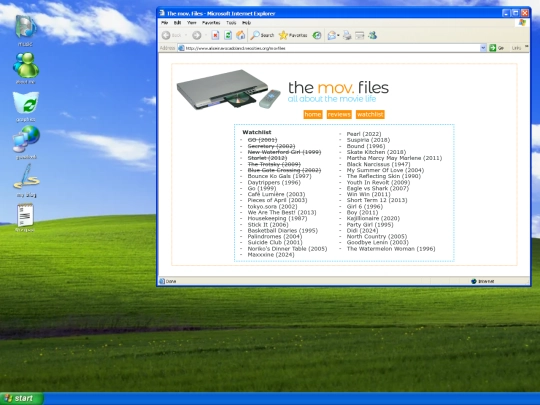Click 'Black Narcissus (1947)' entry
The height and width of the screenshot is (405, 540).
pyautogui.click(x=378, y=164)
